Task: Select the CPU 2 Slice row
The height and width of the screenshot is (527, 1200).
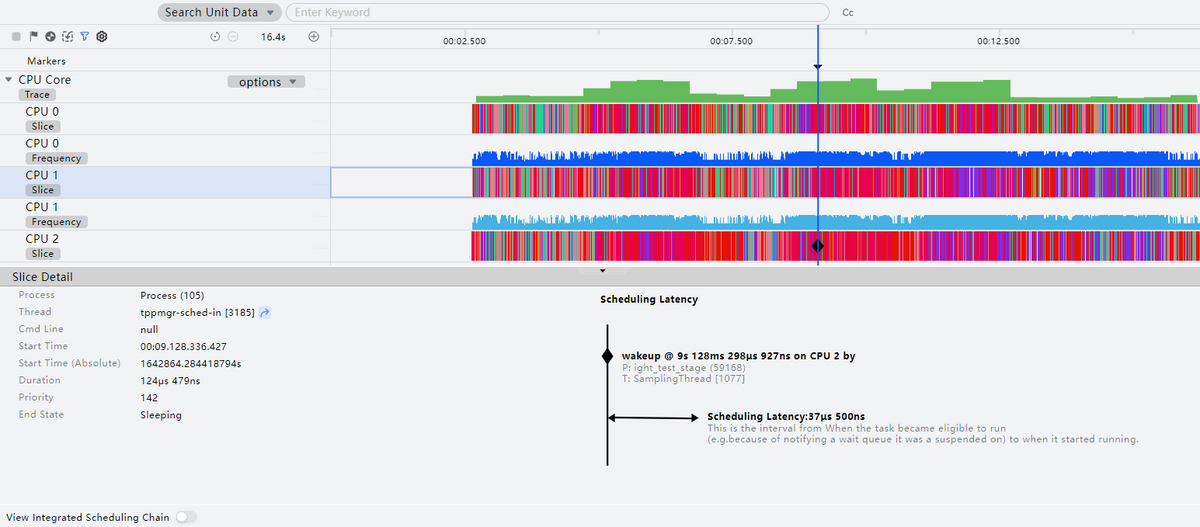Action: click(x=42, y=246)
